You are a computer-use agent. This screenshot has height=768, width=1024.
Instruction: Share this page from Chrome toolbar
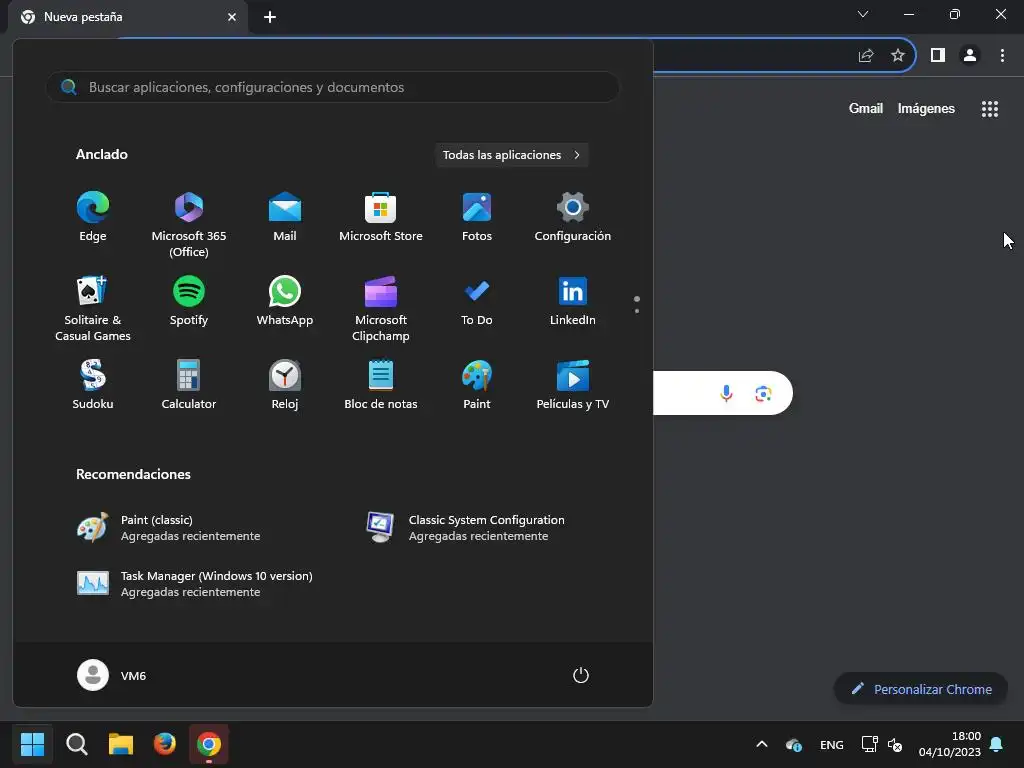point(866,56)
